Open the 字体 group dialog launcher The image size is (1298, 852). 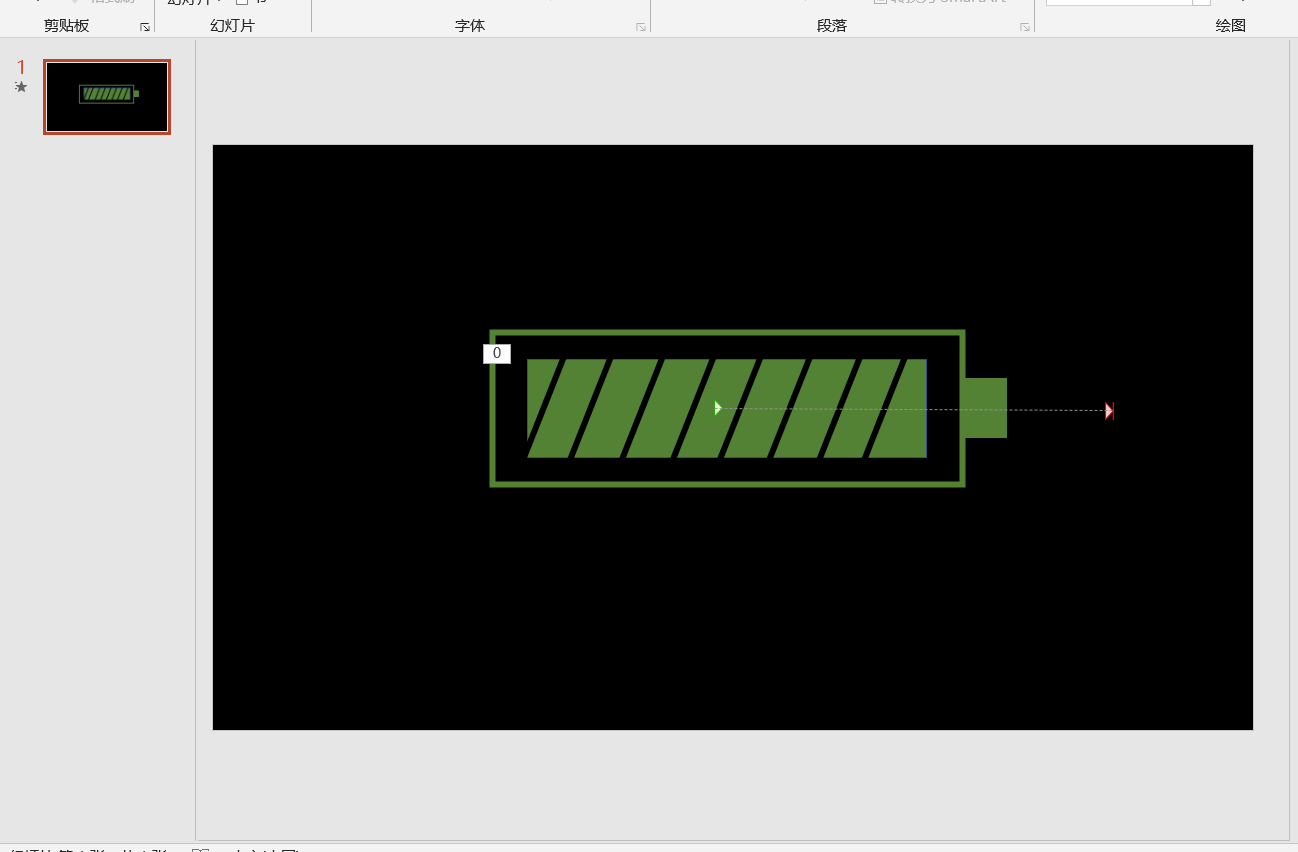(x=641, y=27)
